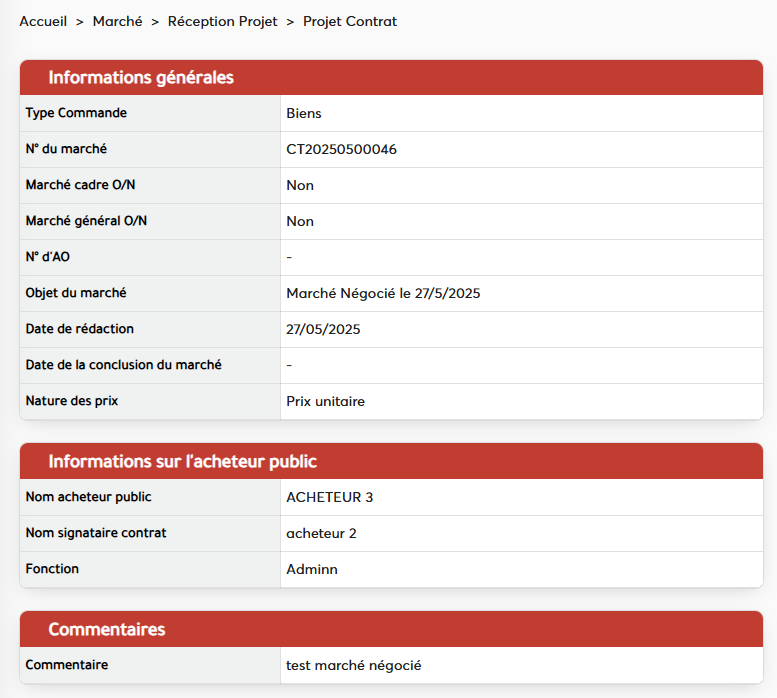Click the Fonction value Adminn

(x=312, y=569)
